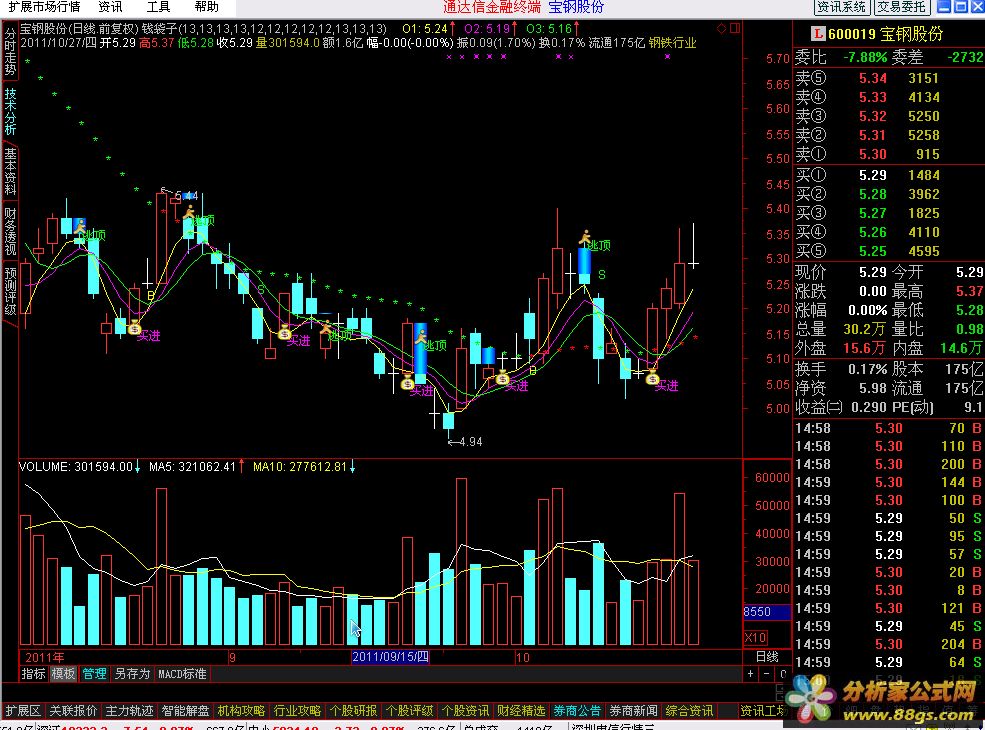Open the 个股研报 bottom tab
This screenshot has width=985, height=730.
(x=353, y=711)
